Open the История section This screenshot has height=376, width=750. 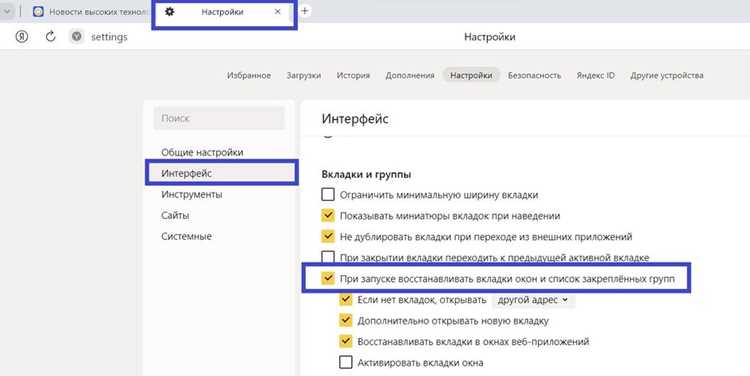353,75
